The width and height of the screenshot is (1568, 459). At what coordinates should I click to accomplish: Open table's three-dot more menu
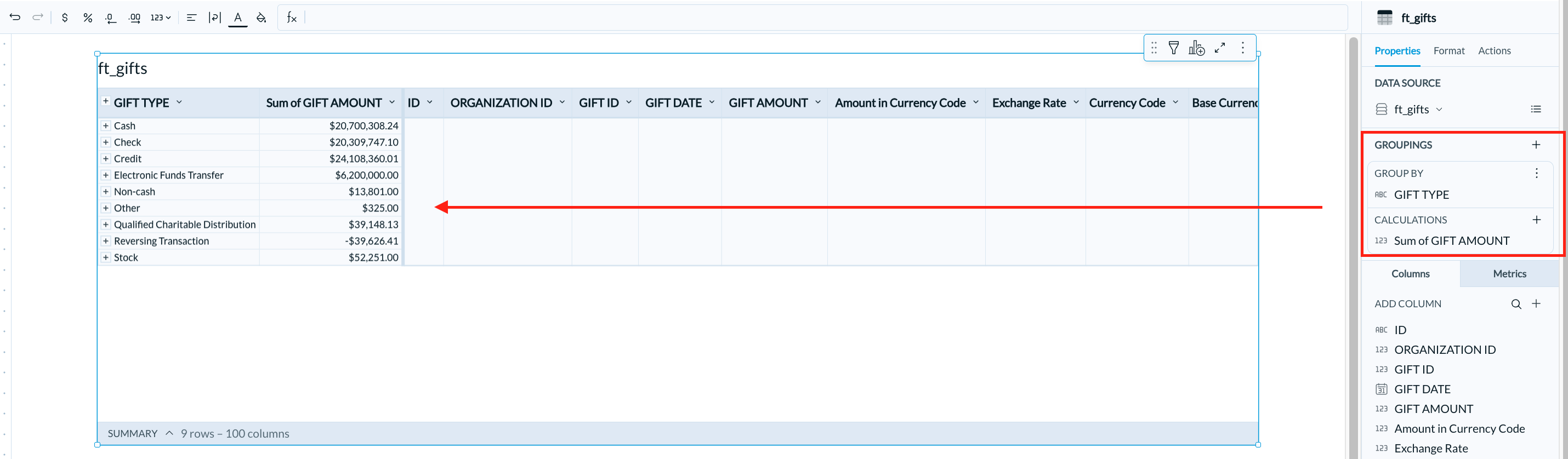(1243, 48)
